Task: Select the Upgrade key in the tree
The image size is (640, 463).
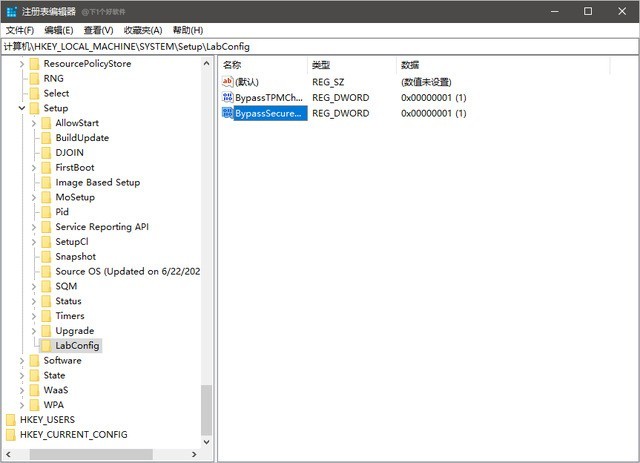Action: pos(74,331)
